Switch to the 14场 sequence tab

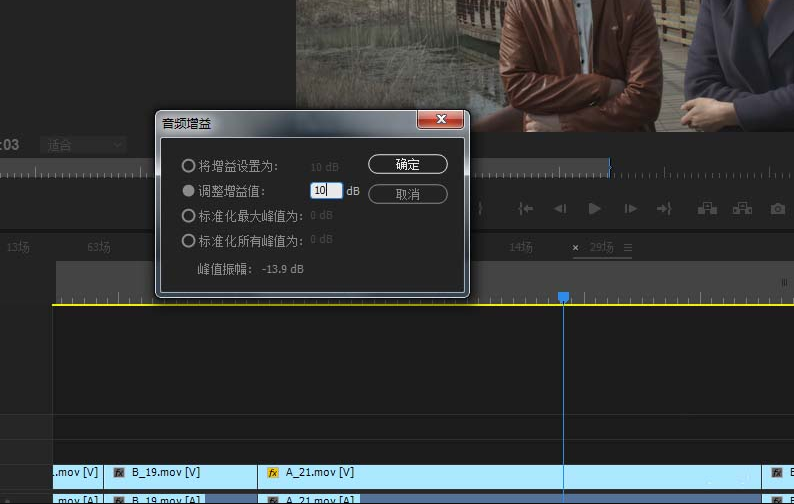click(x=521, y=247)
